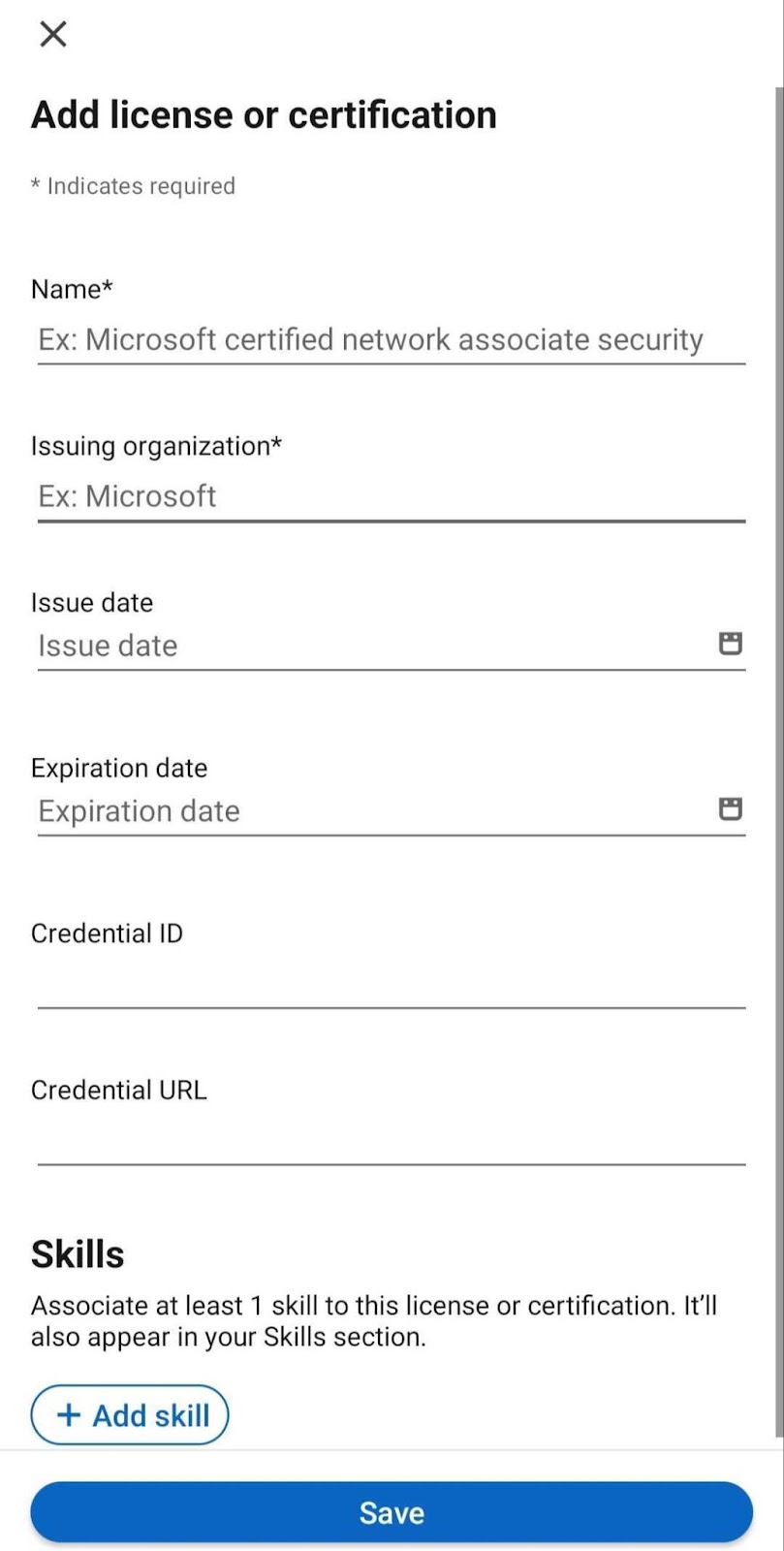Click the Skills section heading

(x=78, y=1252)
